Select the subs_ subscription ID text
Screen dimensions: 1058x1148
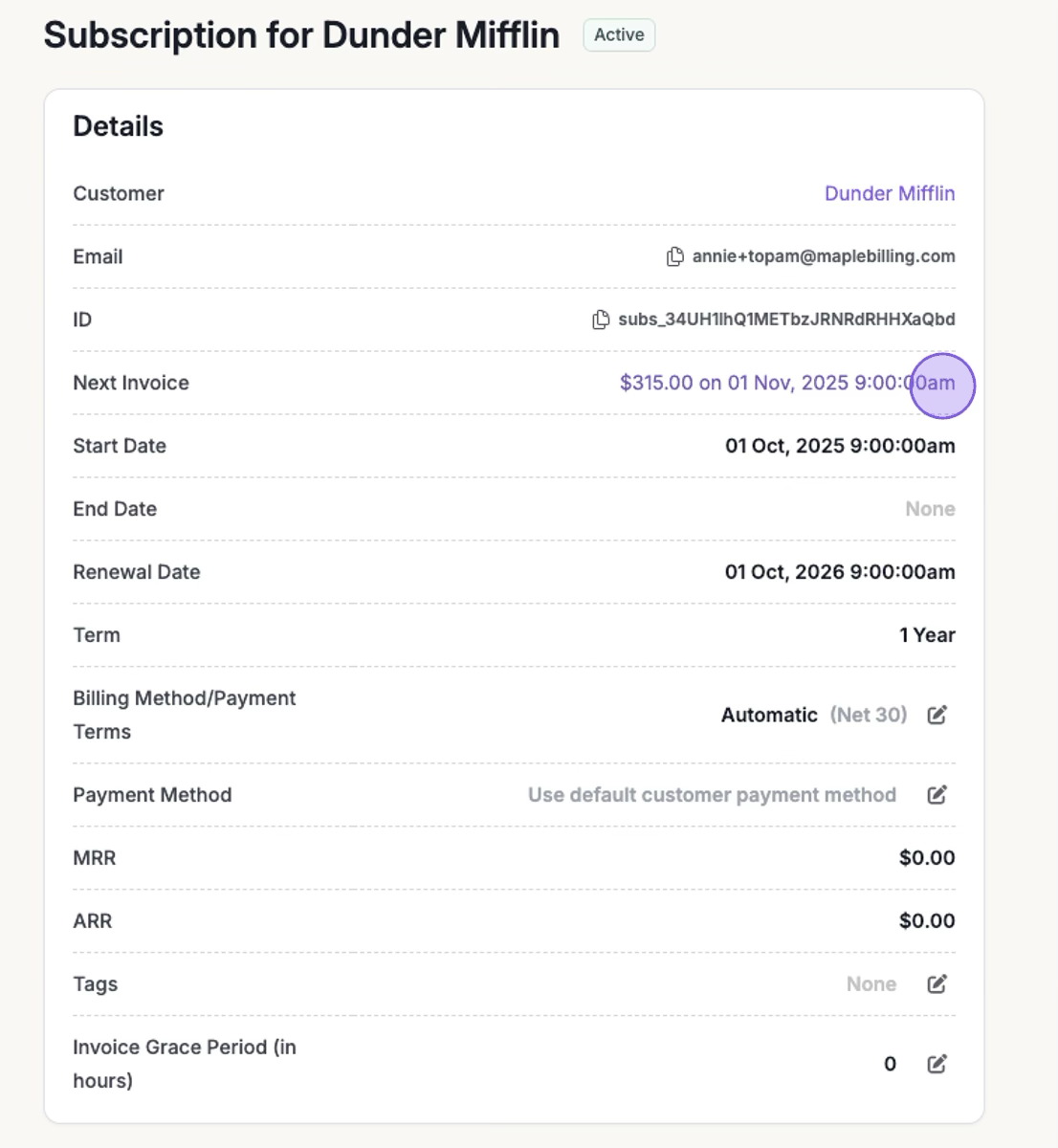(x=786, y=320)
